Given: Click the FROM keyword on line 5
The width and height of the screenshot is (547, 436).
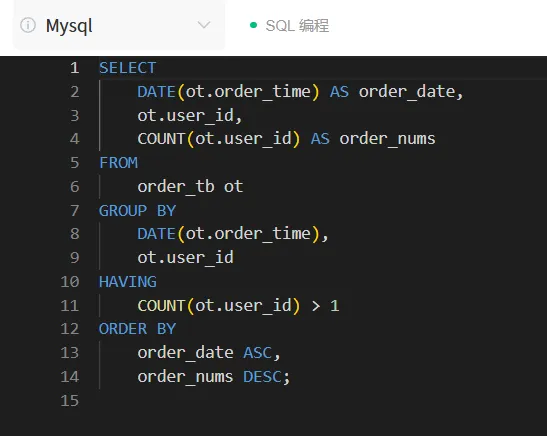Looking at the screenshot, I should 119,163.
